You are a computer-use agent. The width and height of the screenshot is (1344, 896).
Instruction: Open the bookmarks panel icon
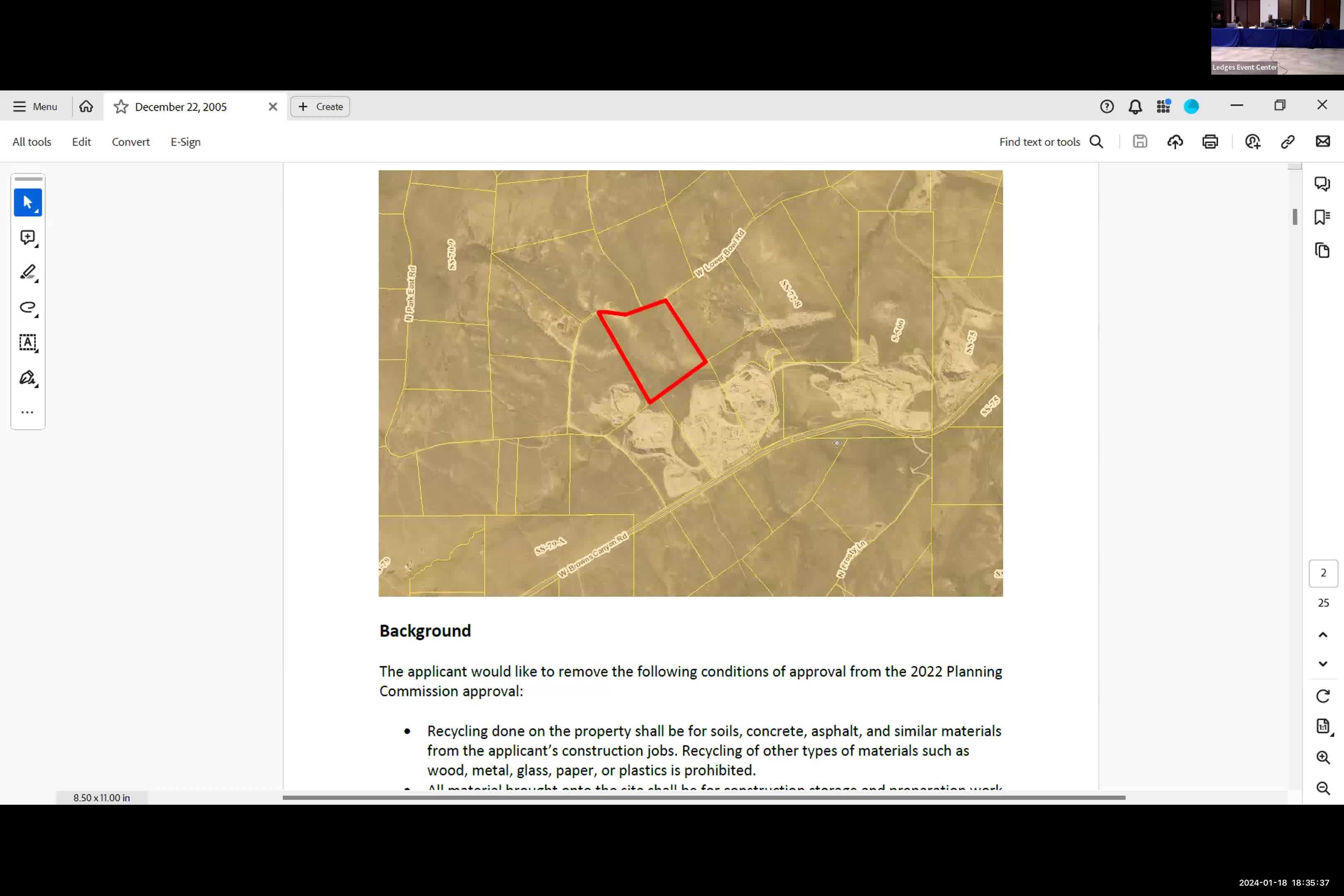(1322, 217)
